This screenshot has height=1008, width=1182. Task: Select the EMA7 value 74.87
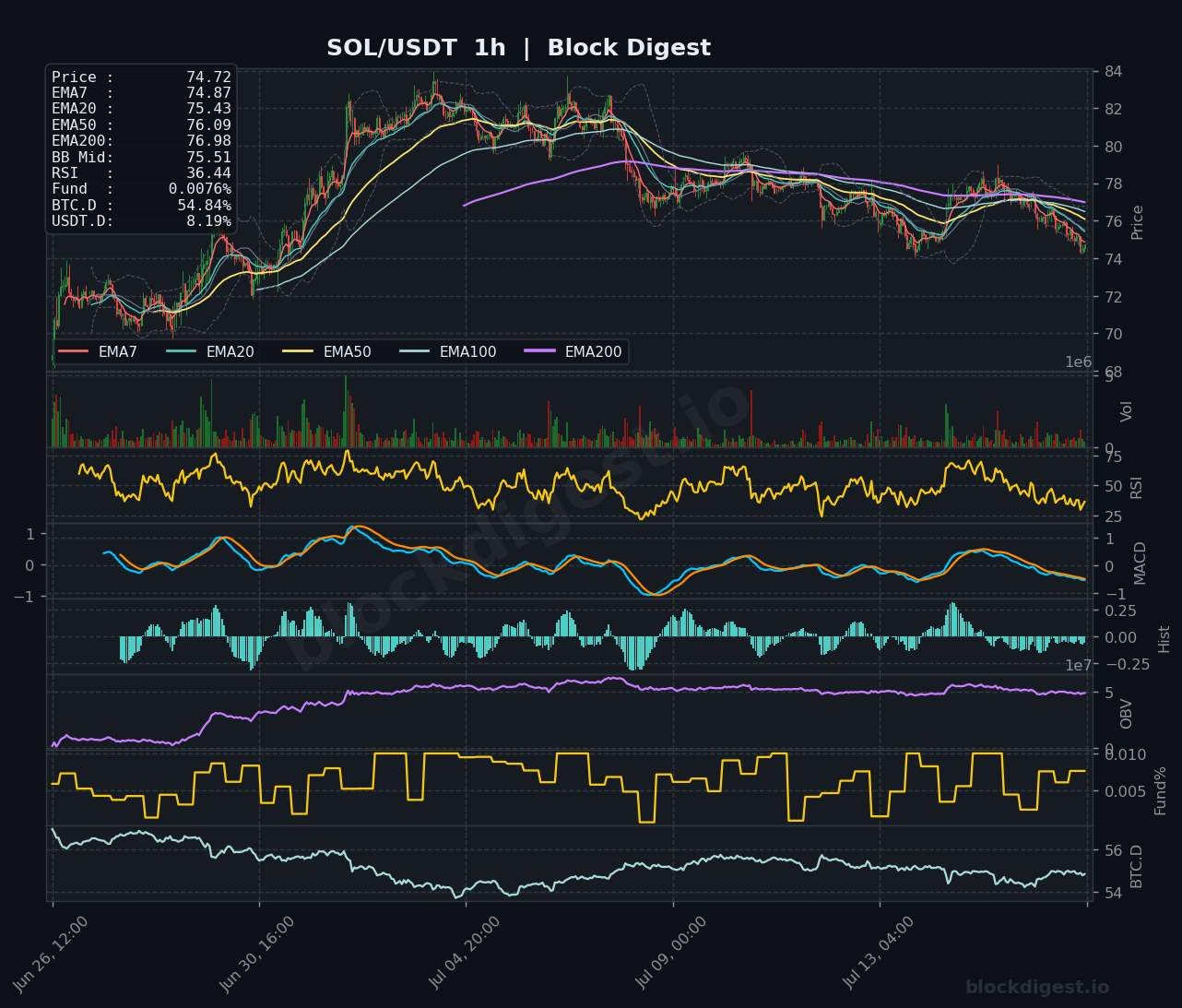click(208, 93)
